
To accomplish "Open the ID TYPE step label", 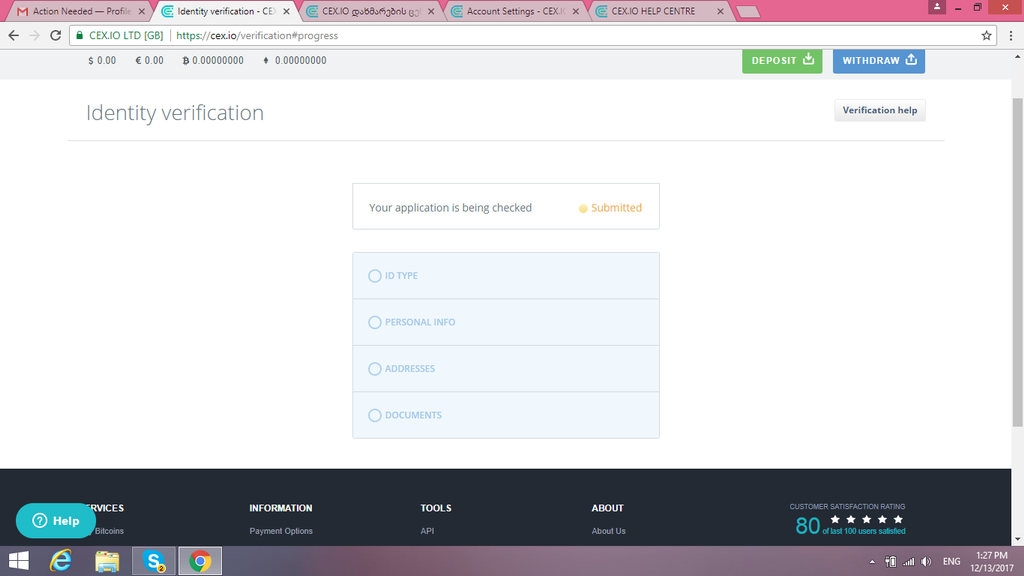I will point(401,276).
